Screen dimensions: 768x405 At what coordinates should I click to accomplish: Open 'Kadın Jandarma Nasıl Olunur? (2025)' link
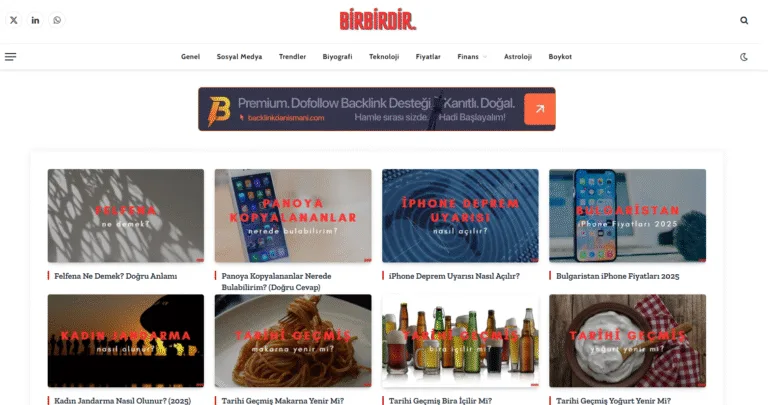click(x=122, y=401)
